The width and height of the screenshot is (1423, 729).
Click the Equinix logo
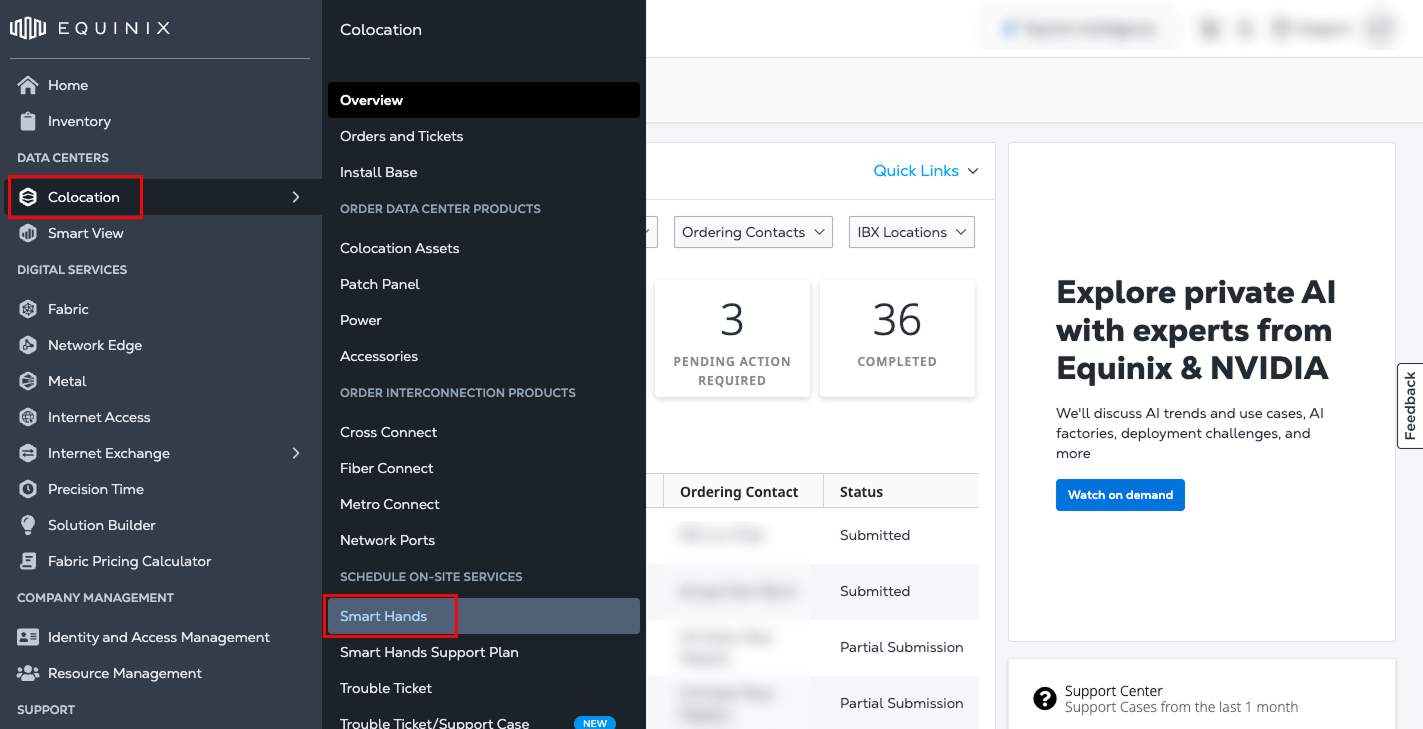[x=90, y=28]
